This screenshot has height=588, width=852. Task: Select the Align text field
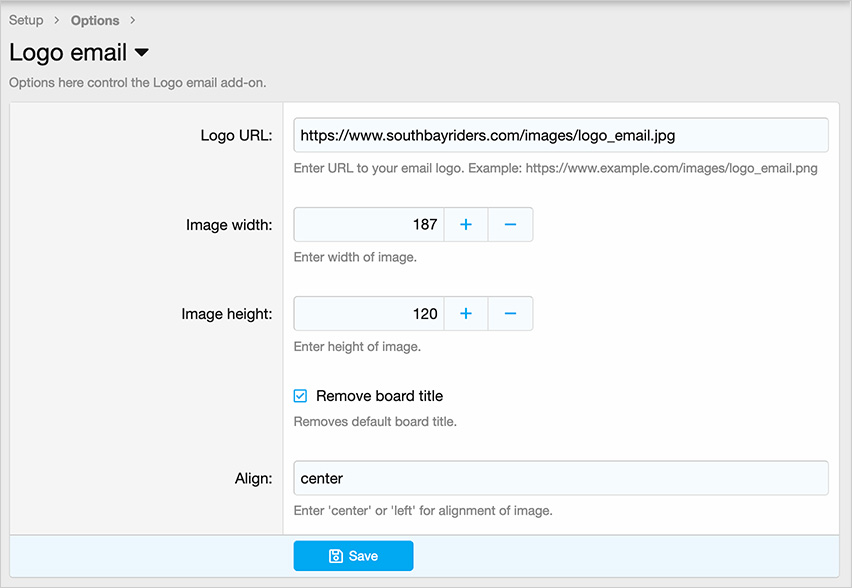click(x=560, y=478)
